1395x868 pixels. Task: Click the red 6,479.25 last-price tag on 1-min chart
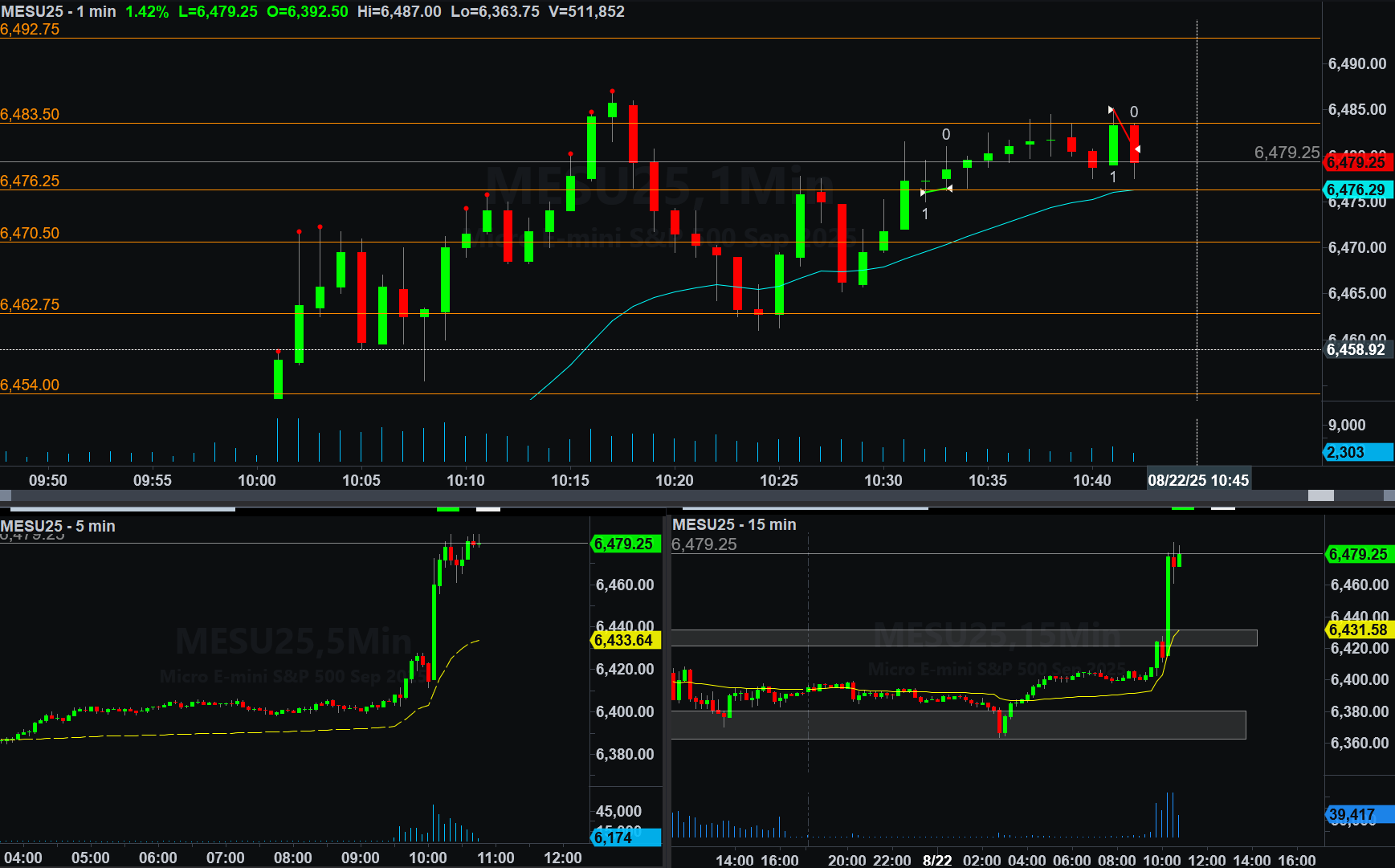(x=1356, y=162)
